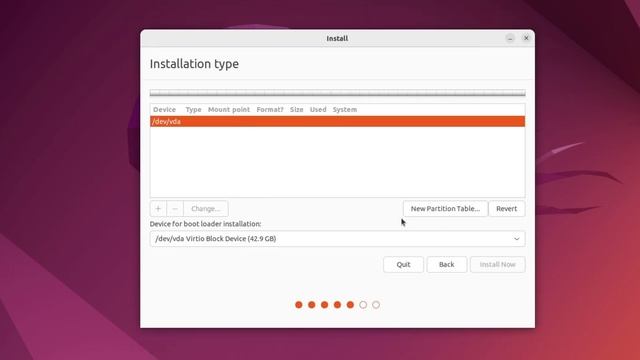Select the /dev/vda device row
Screen dimensions: 640x360
coord(337,122)
